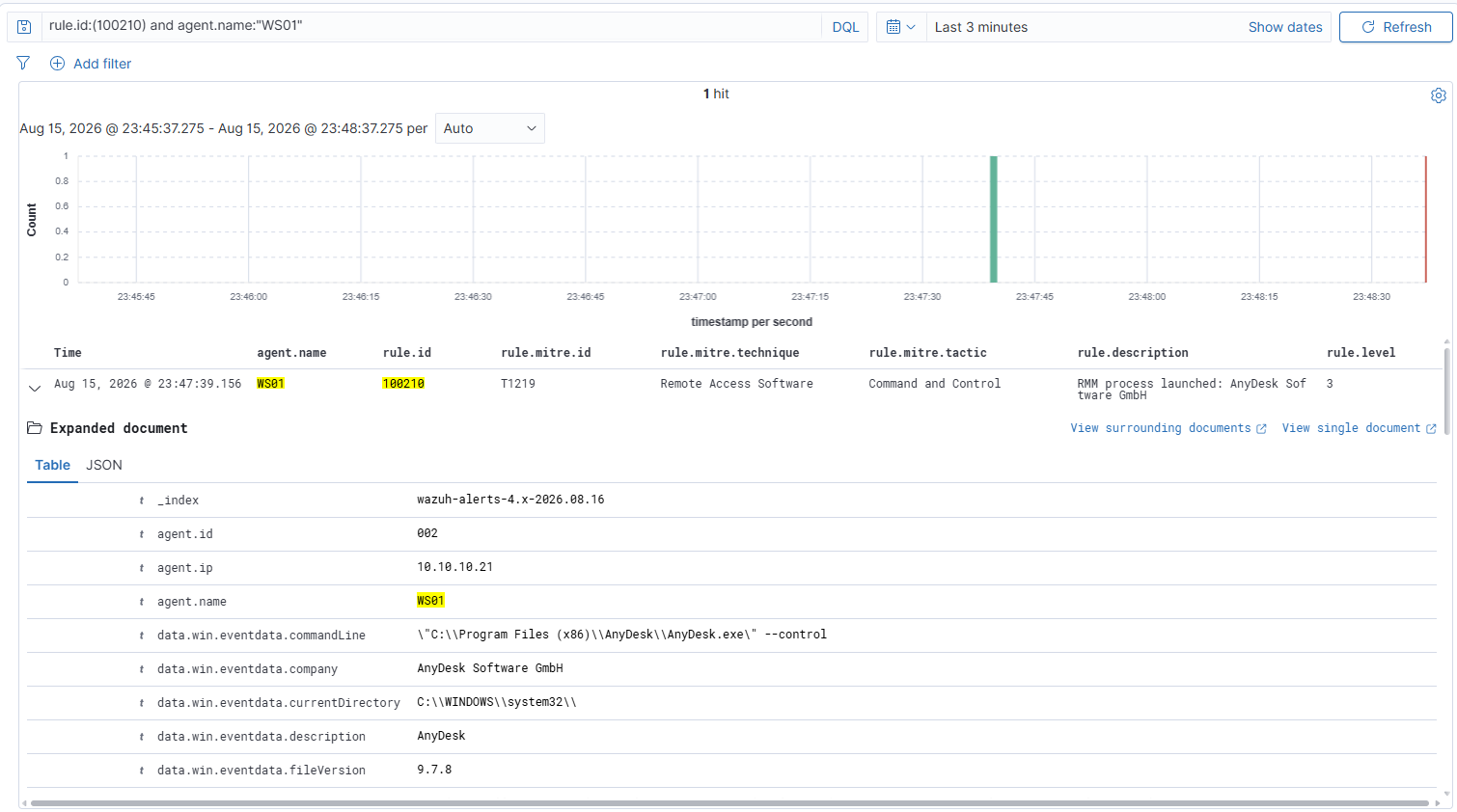The image size is (1457, 812).
Task: Click the rule.level column header
Action: coord(1361,353)
